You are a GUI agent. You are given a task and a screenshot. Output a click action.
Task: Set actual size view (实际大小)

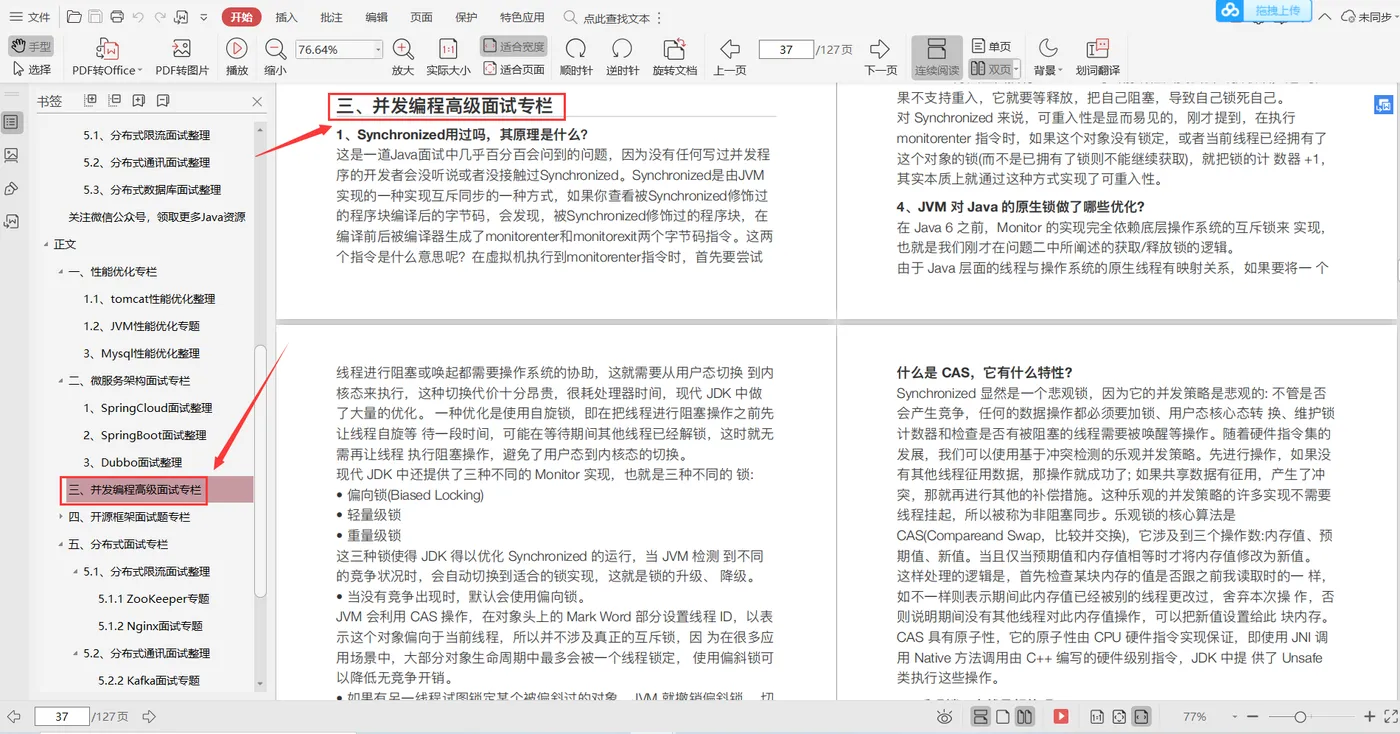448,57
